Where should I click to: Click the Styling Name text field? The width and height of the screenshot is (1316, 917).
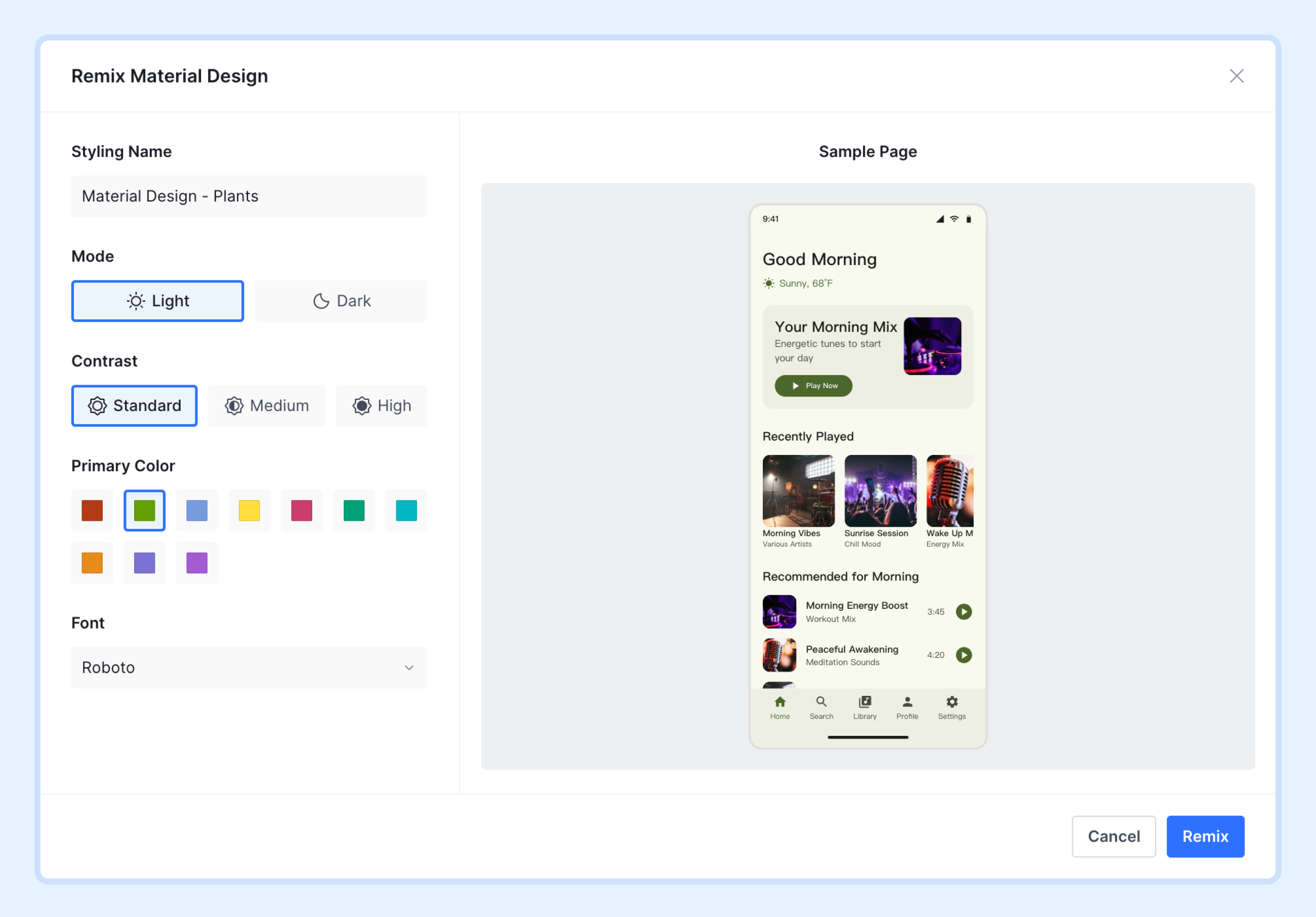pyautogui.click(x=249, y=196)
